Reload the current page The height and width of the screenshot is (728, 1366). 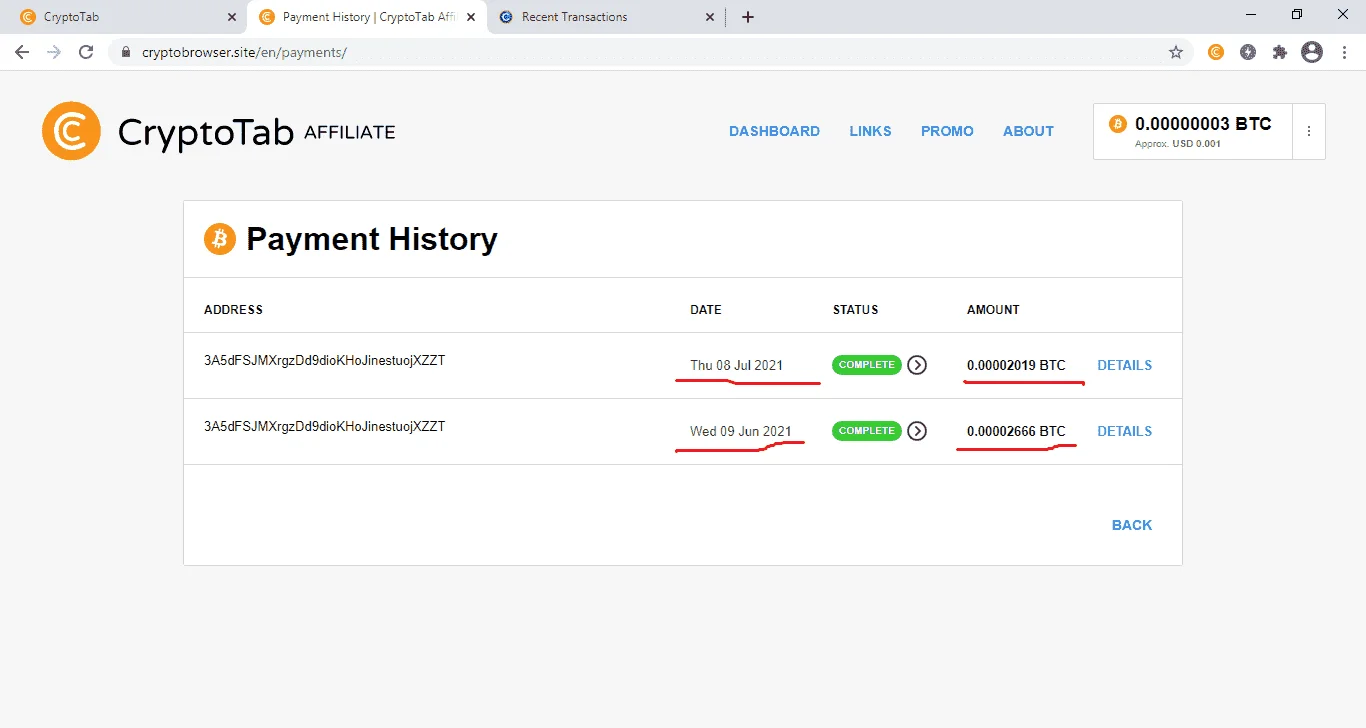click(x=86, y=52)
